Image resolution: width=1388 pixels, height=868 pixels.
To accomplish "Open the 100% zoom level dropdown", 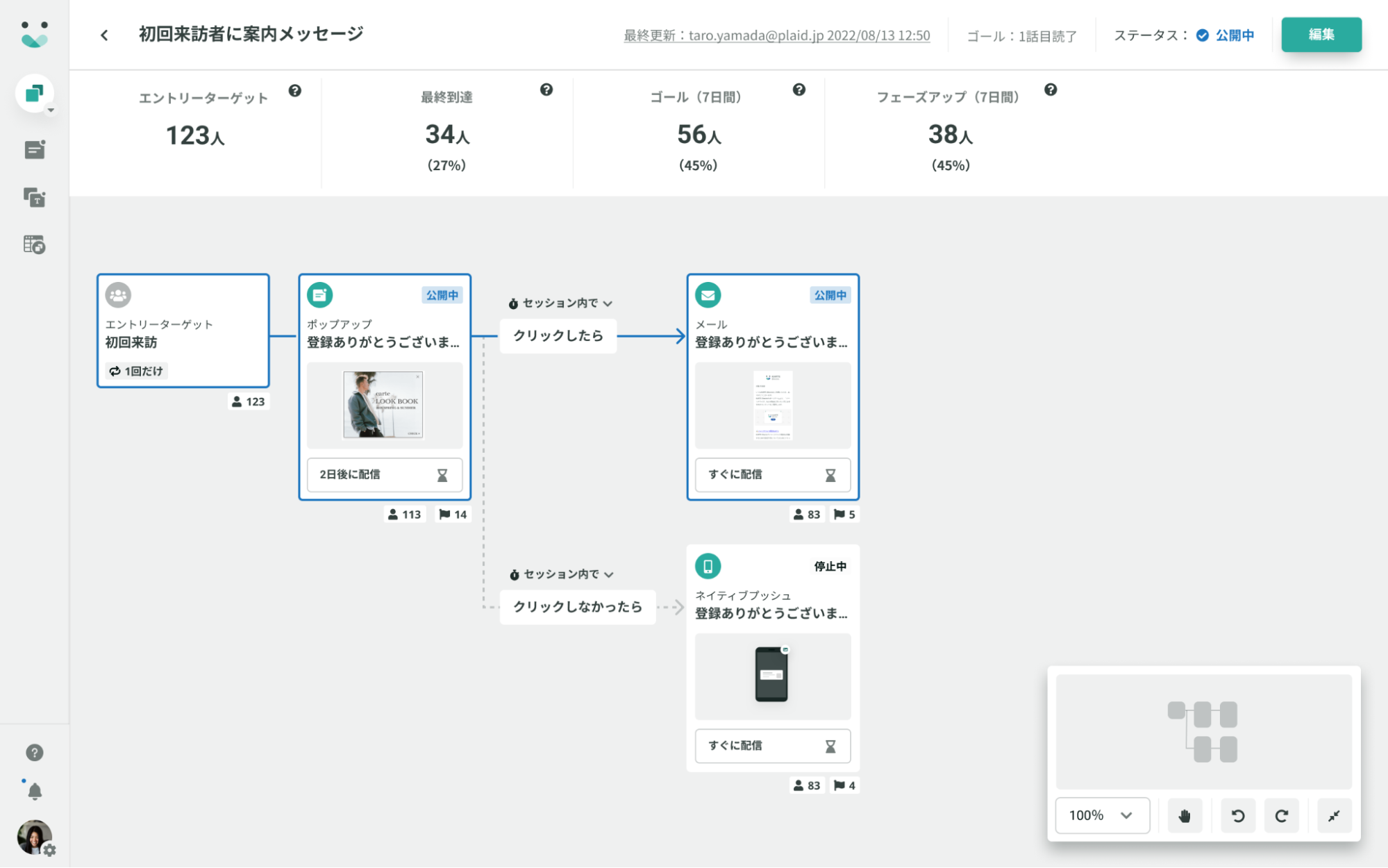I will tap(1102, 815).
